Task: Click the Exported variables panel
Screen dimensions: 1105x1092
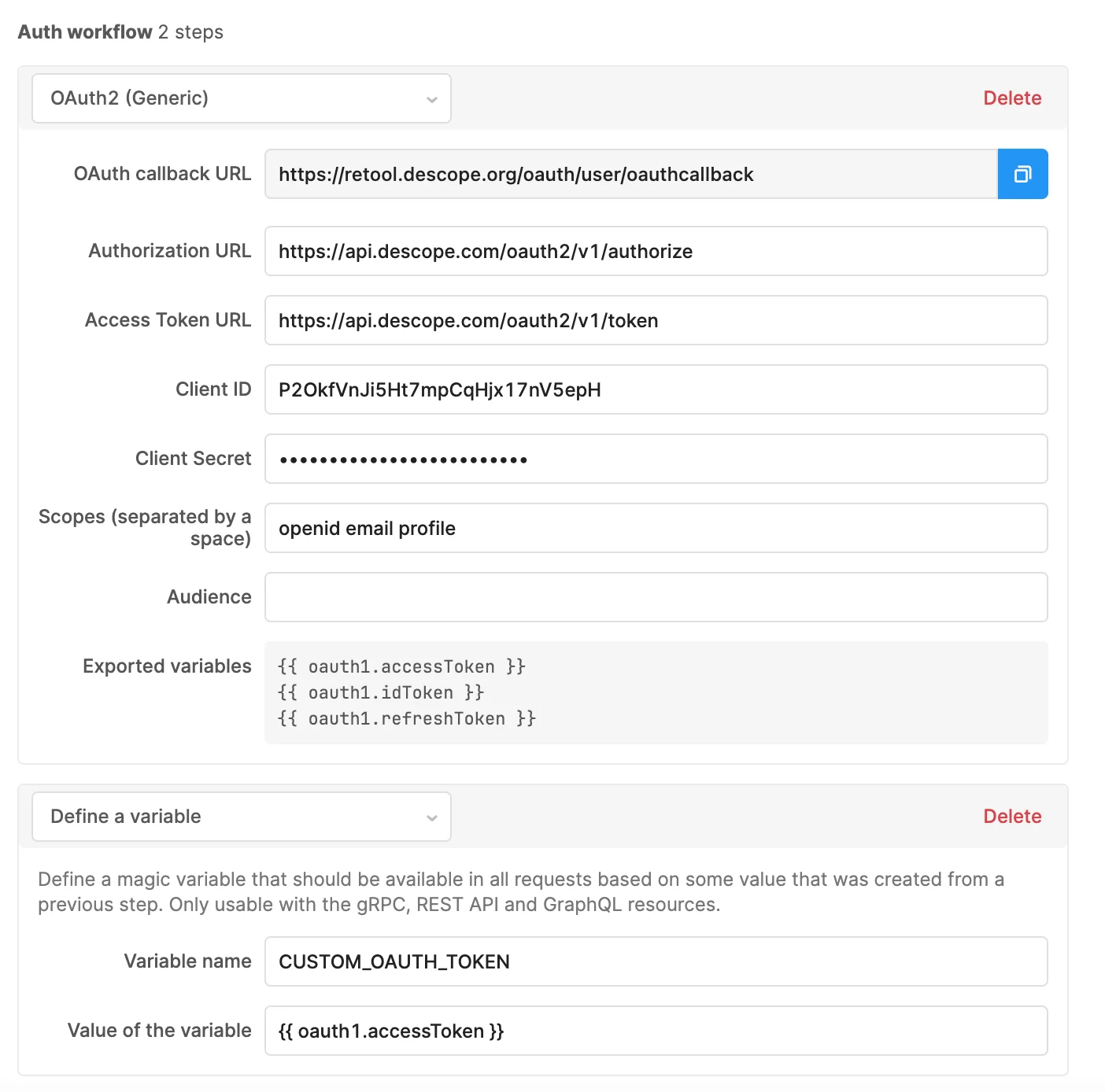Action: (656, 692)
